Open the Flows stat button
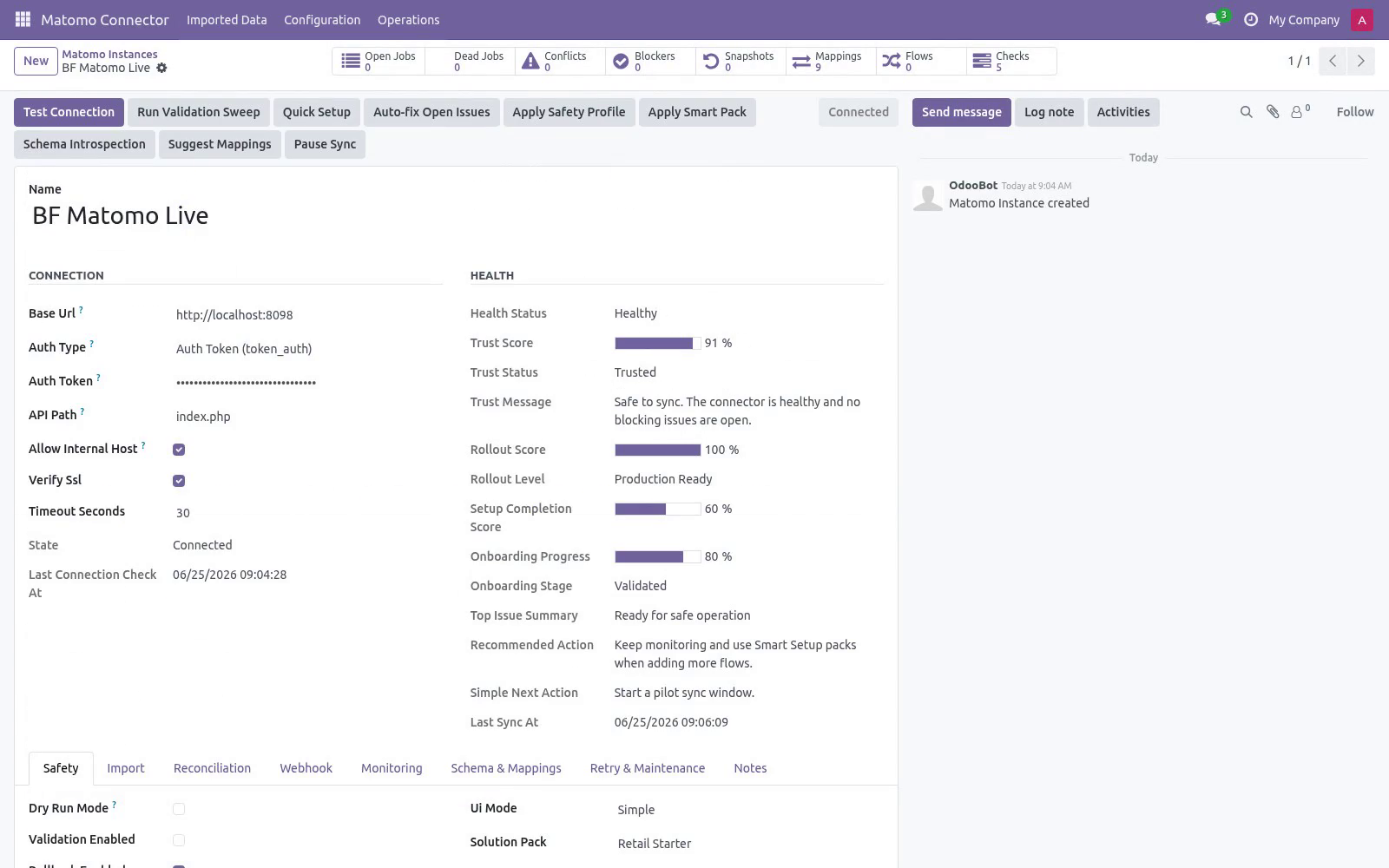Viewport: 1389px width, 868px height. [x=921, y=61]
